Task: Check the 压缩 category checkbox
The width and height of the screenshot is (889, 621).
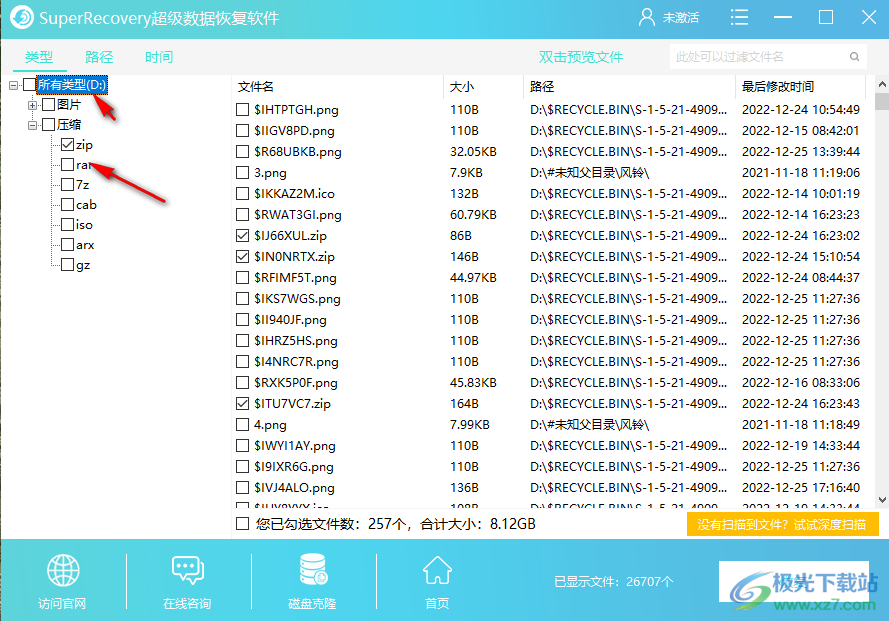Action: click(x=49, y=124)
